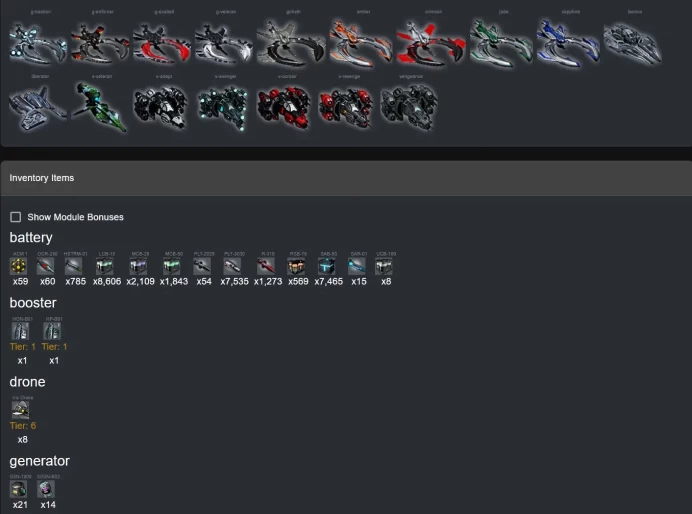Image resolution: width=692 pixels, height=514 pixels.
Task: Click the x8,606 battery count
Action: tap(107, 281)
